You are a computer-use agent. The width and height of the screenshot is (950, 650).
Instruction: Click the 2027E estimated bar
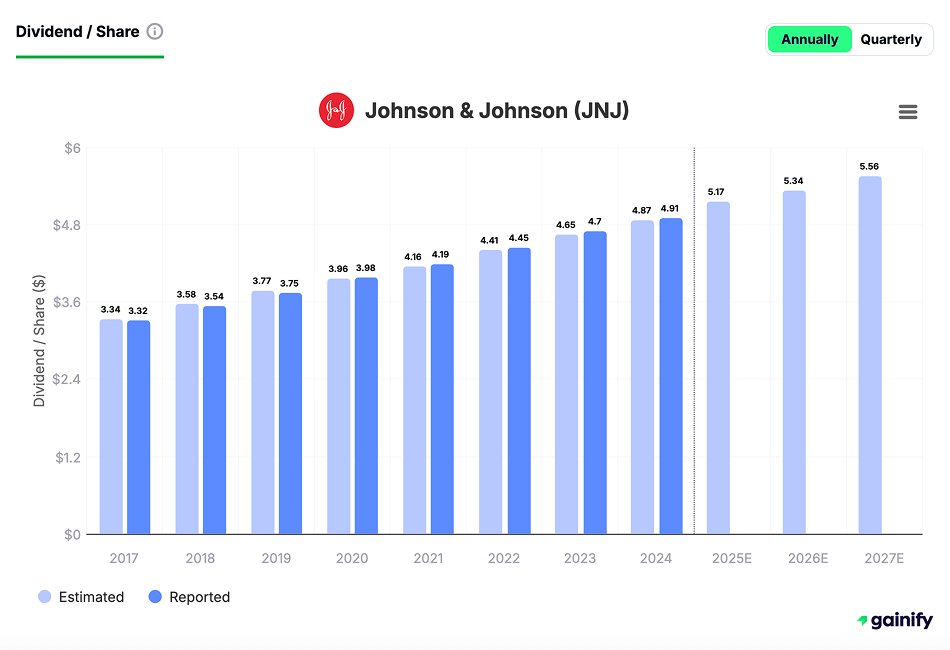870,355
